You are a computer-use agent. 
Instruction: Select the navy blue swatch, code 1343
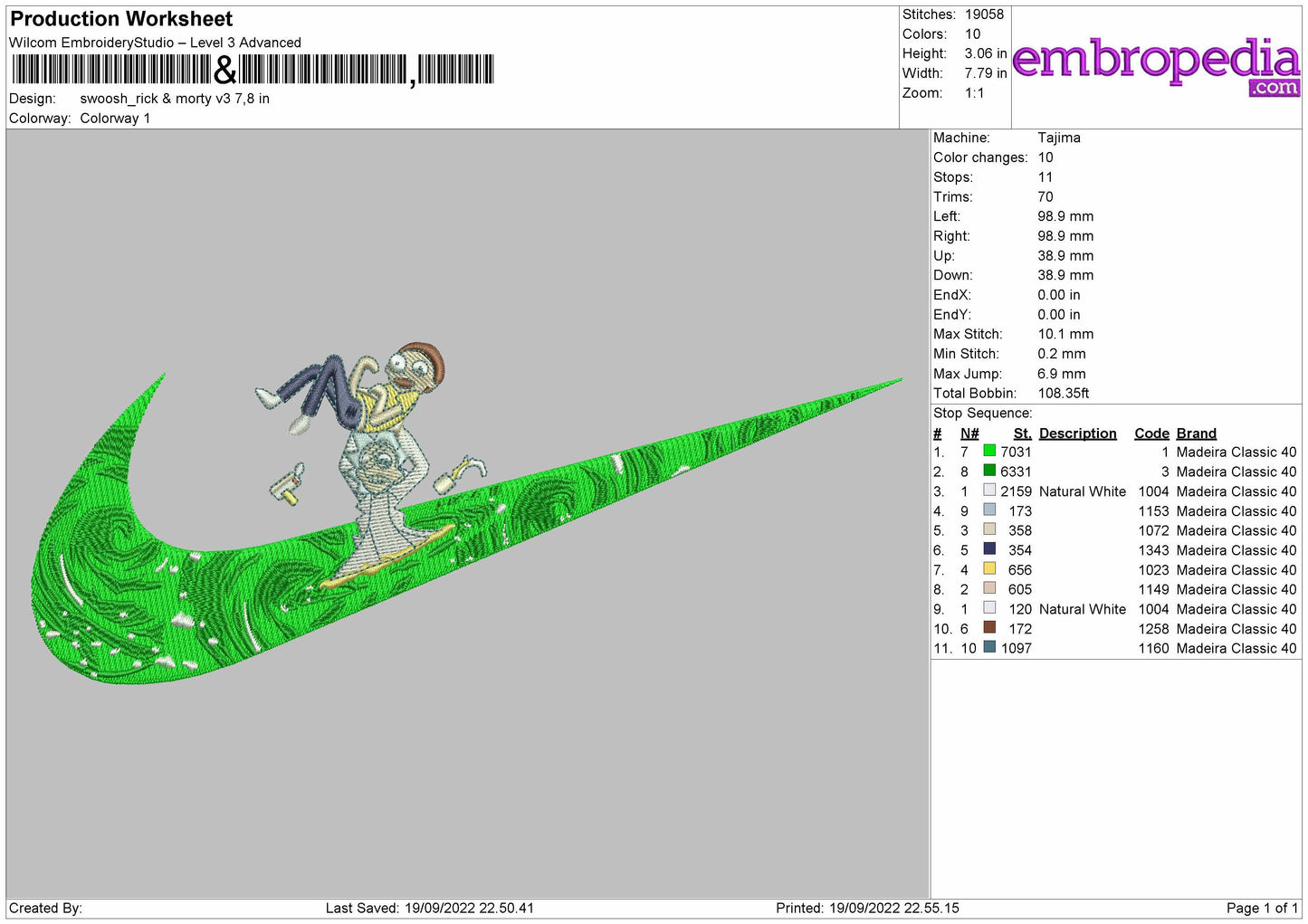click(989, 549)
